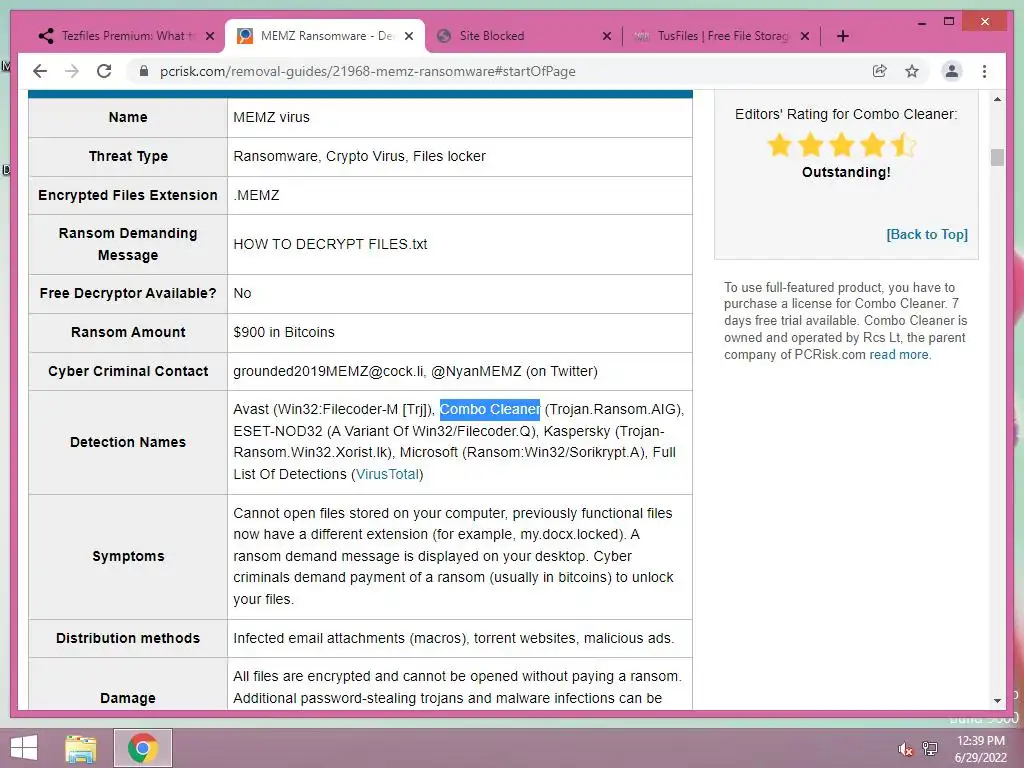1024x768 pixels.
Task: Follow the read more link
Action: tap(898, 355)
